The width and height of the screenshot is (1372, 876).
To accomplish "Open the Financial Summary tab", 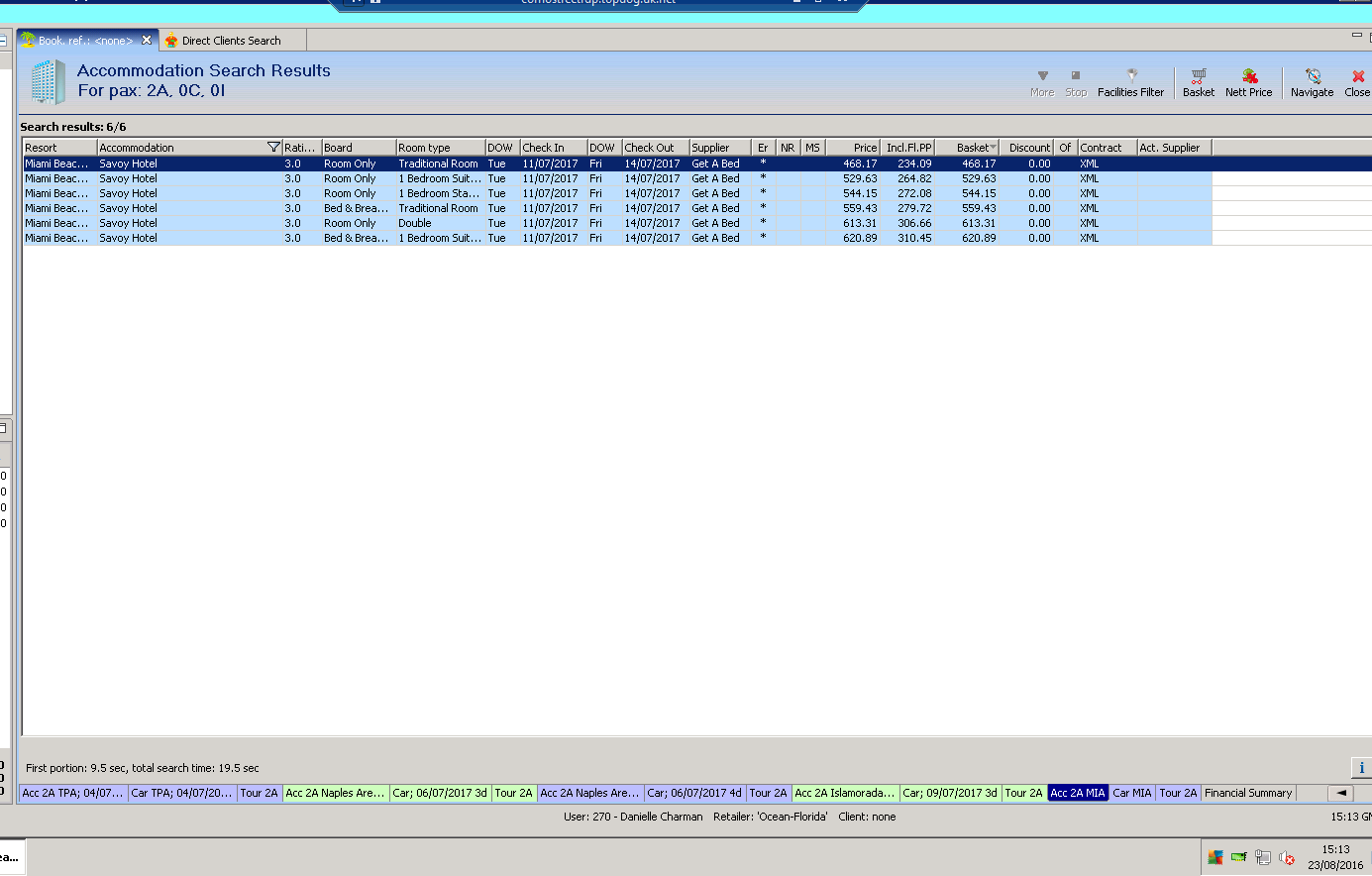I will 1247,793.
